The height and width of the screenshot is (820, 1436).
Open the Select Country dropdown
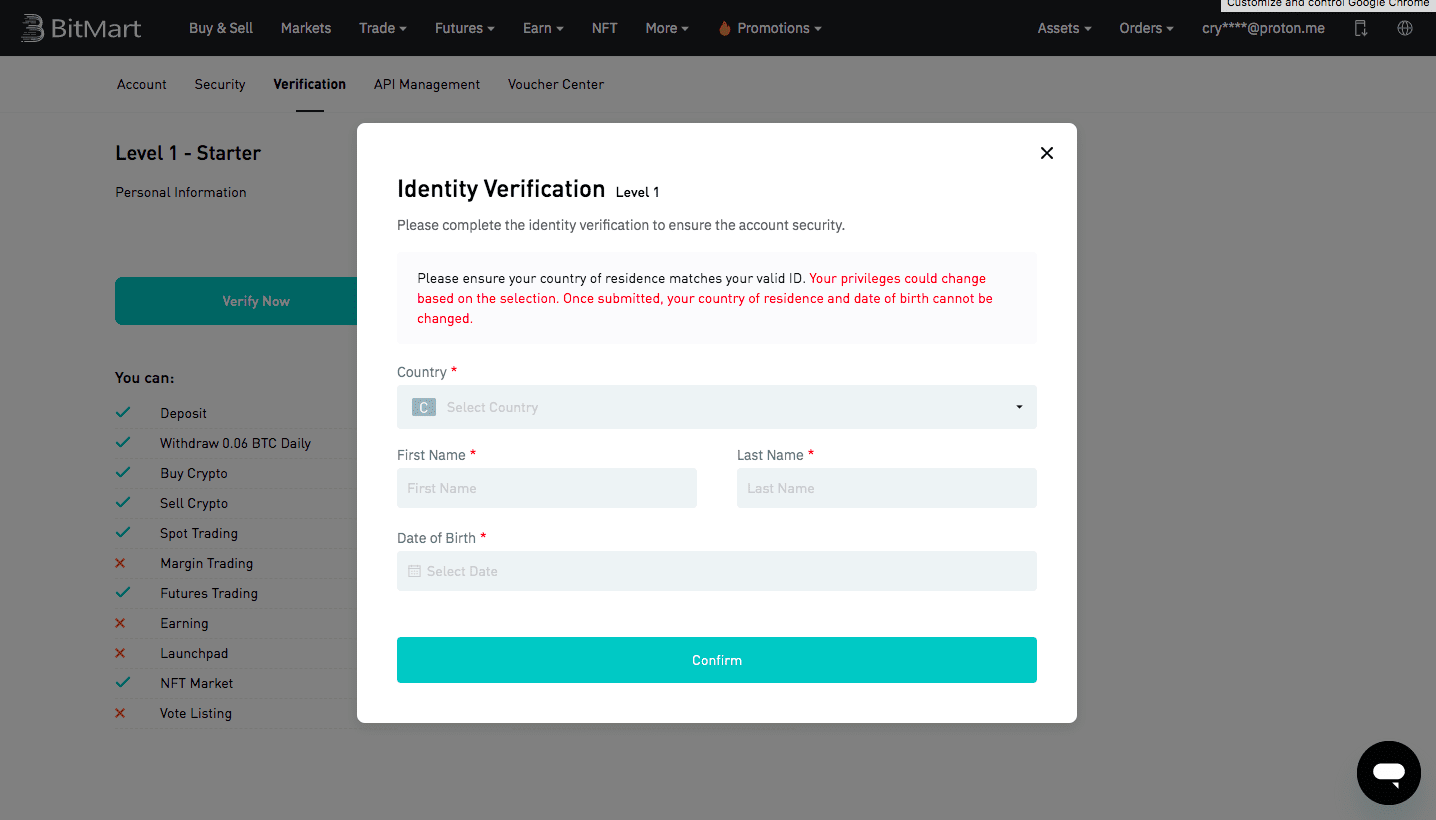coord(717,407)
